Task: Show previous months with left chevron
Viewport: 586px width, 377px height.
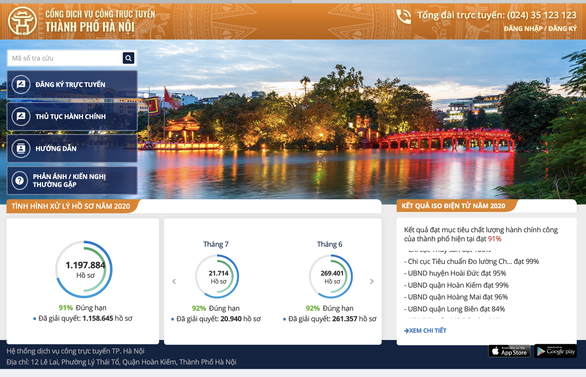Action: [174, 281]
